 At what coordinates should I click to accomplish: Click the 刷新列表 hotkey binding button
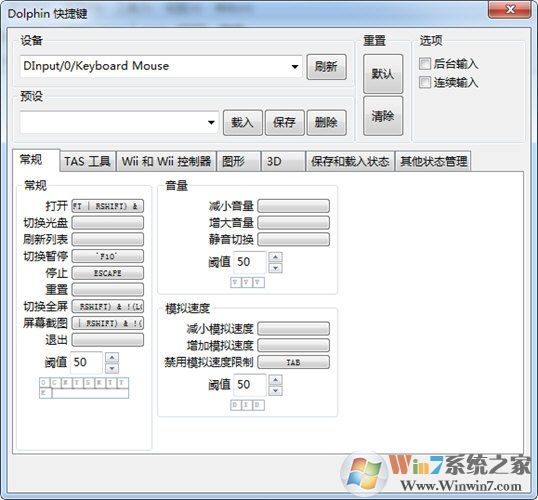(x=108, y=240)
